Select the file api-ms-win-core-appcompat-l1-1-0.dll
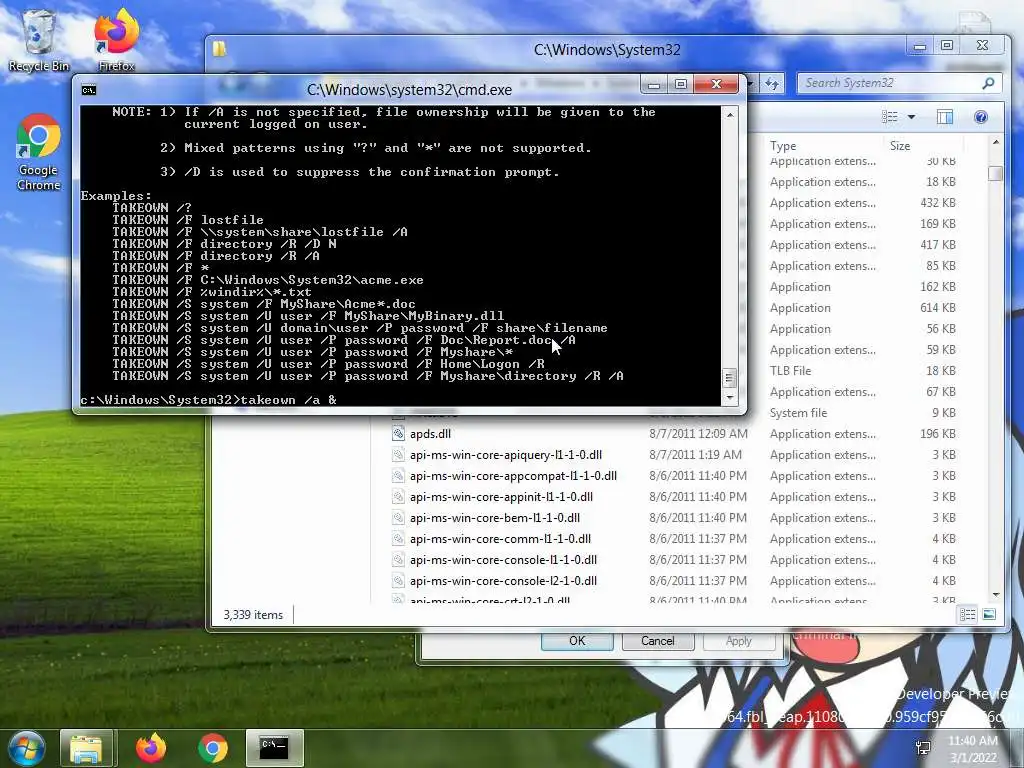This screenshot has height=768, width=1024. (x=513, y=475)
